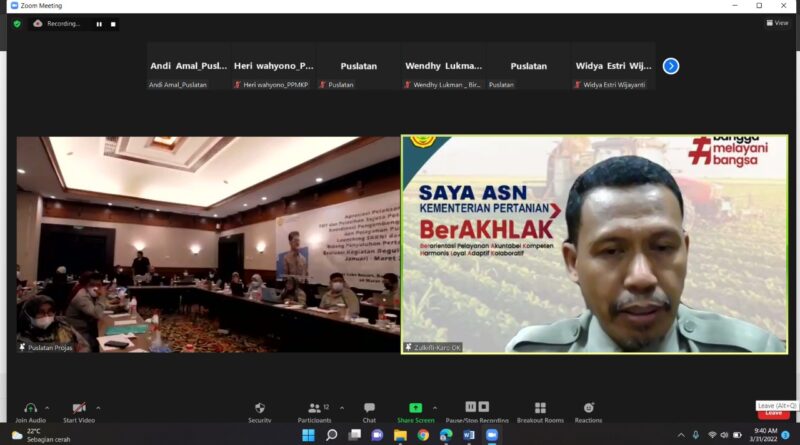This screenshot has height=445, width=800.
Task: Expand the arrow next to Participants
Action: pos(342,408)
